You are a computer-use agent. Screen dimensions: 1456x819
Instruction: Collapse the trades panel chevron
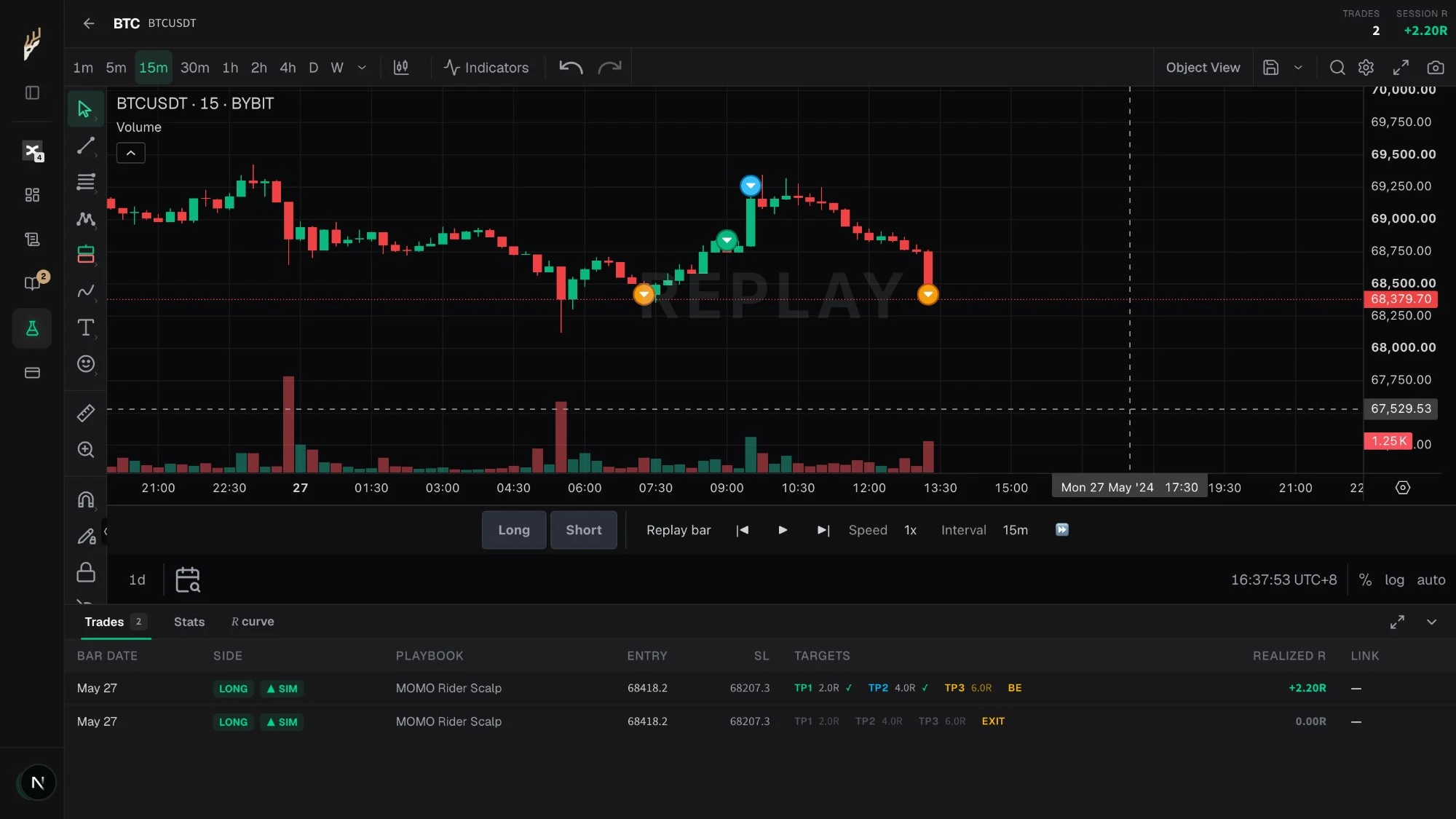click(x=1431, y=622)
